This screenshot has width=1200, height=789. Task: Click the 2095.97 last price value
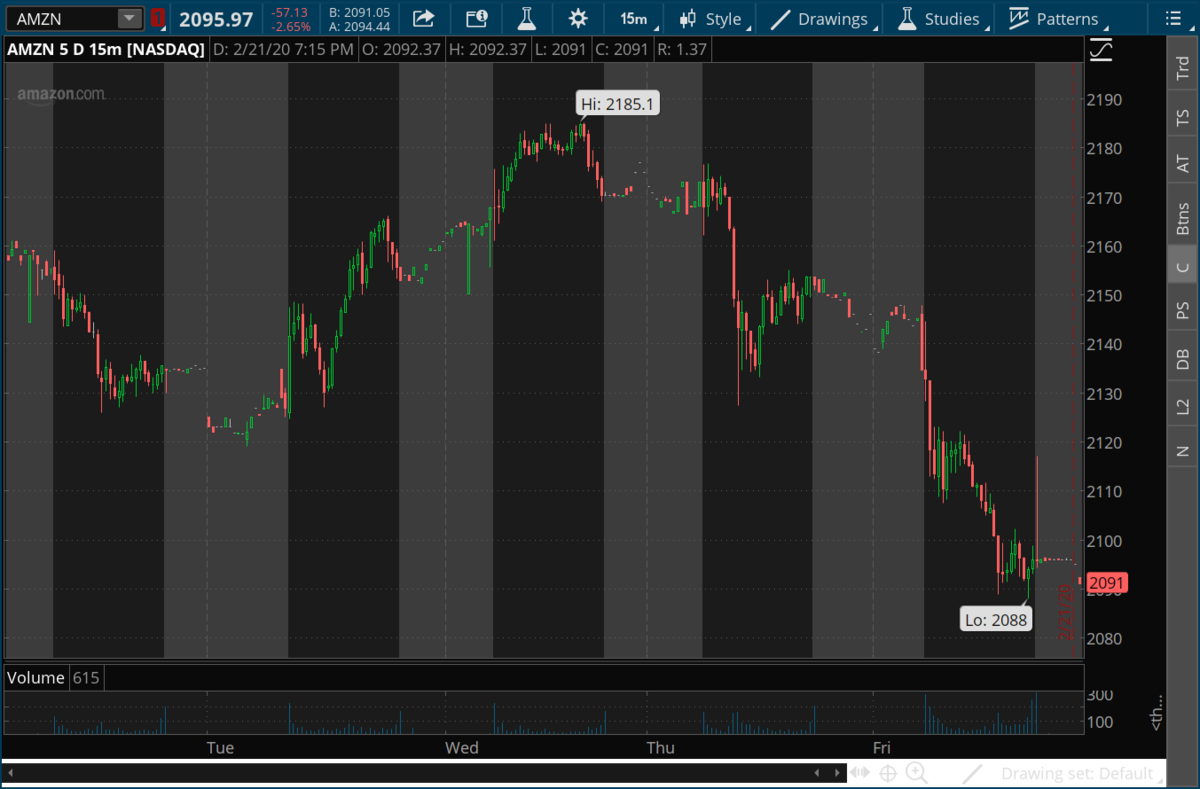[216, 19]
